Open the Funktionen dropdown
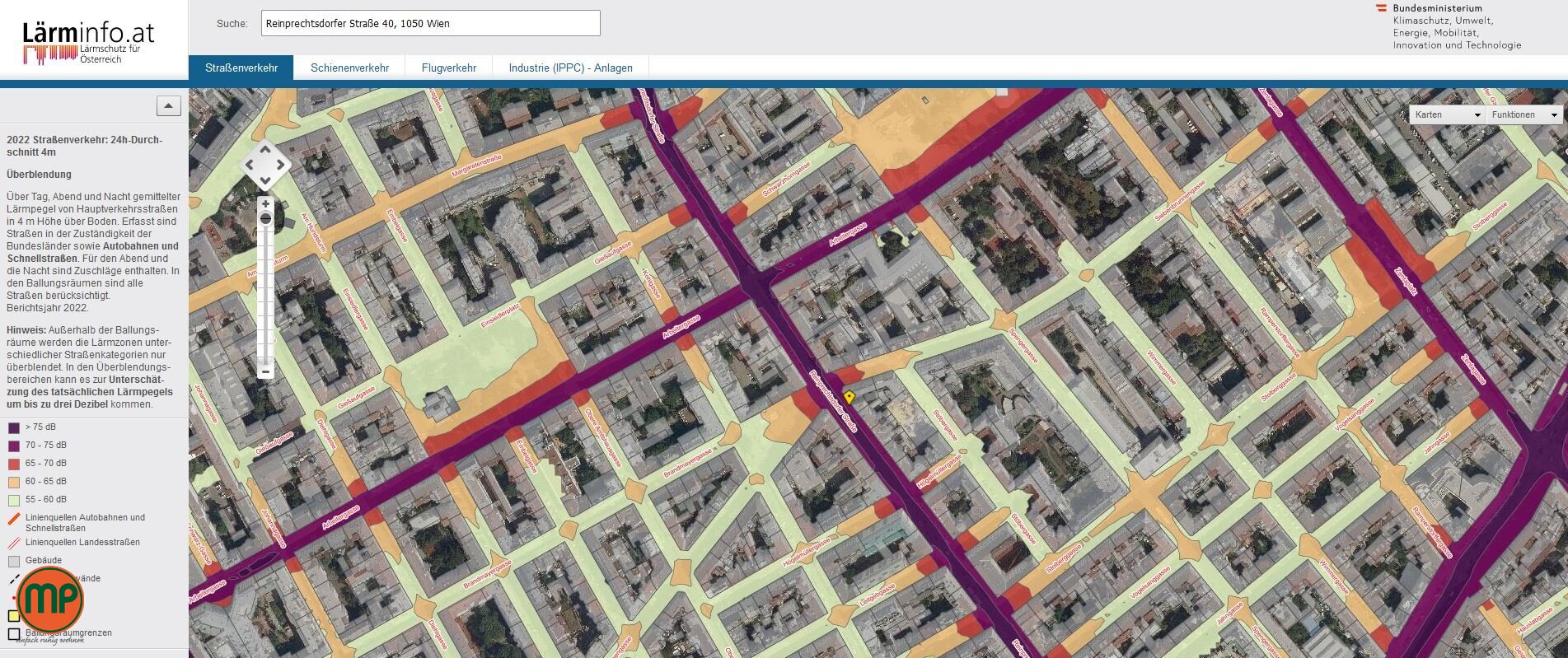This screenshot has height=658, width=1568. pyautogui.click(x=1523, y=114)
